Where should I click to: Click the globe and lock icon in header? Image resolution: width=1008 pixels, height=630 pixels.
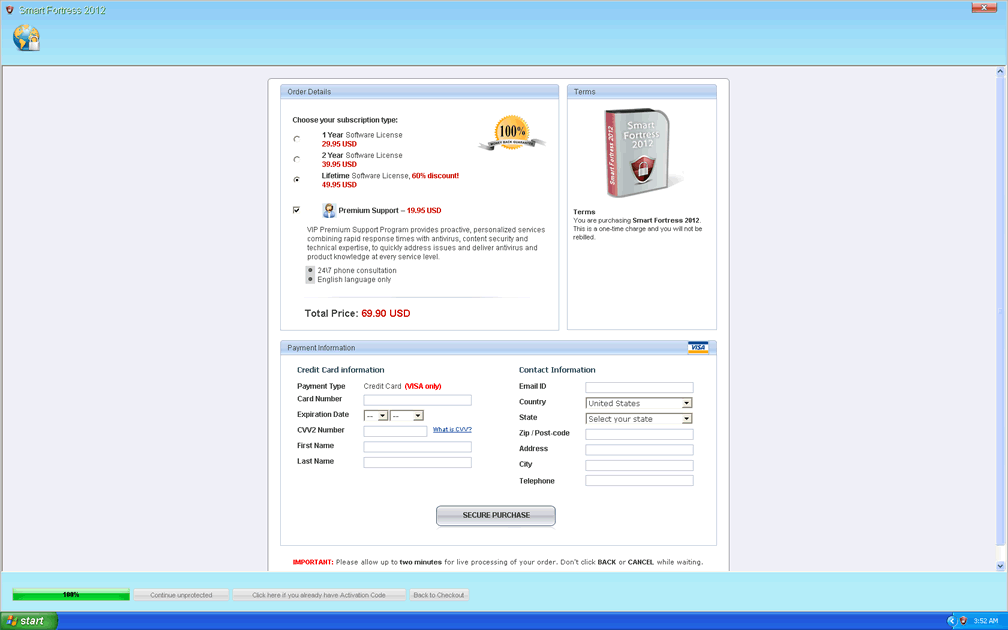point(27,38)
